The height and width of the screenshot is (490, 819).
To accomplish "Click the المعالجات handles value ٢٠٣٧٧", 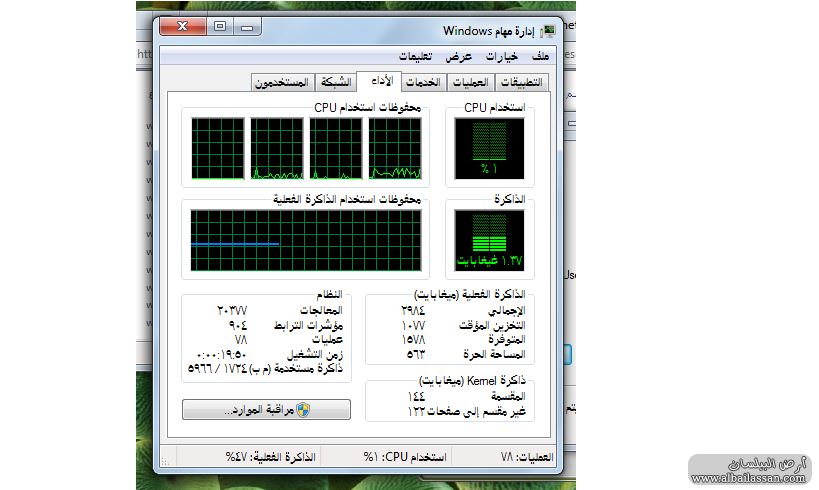I will click(x=232, y=311).
